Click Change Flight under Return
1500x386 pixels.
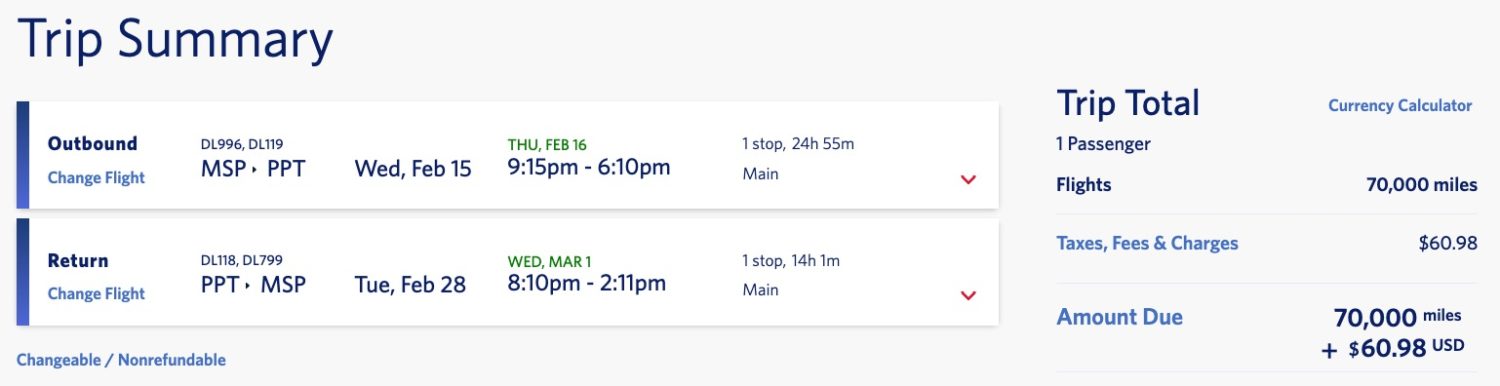pos(96,294)
